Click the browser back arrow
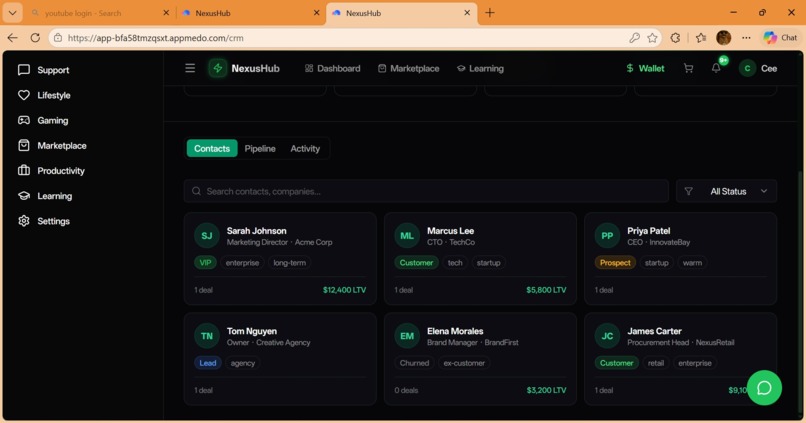Screen dimensions: 806x423 point(12,38)
